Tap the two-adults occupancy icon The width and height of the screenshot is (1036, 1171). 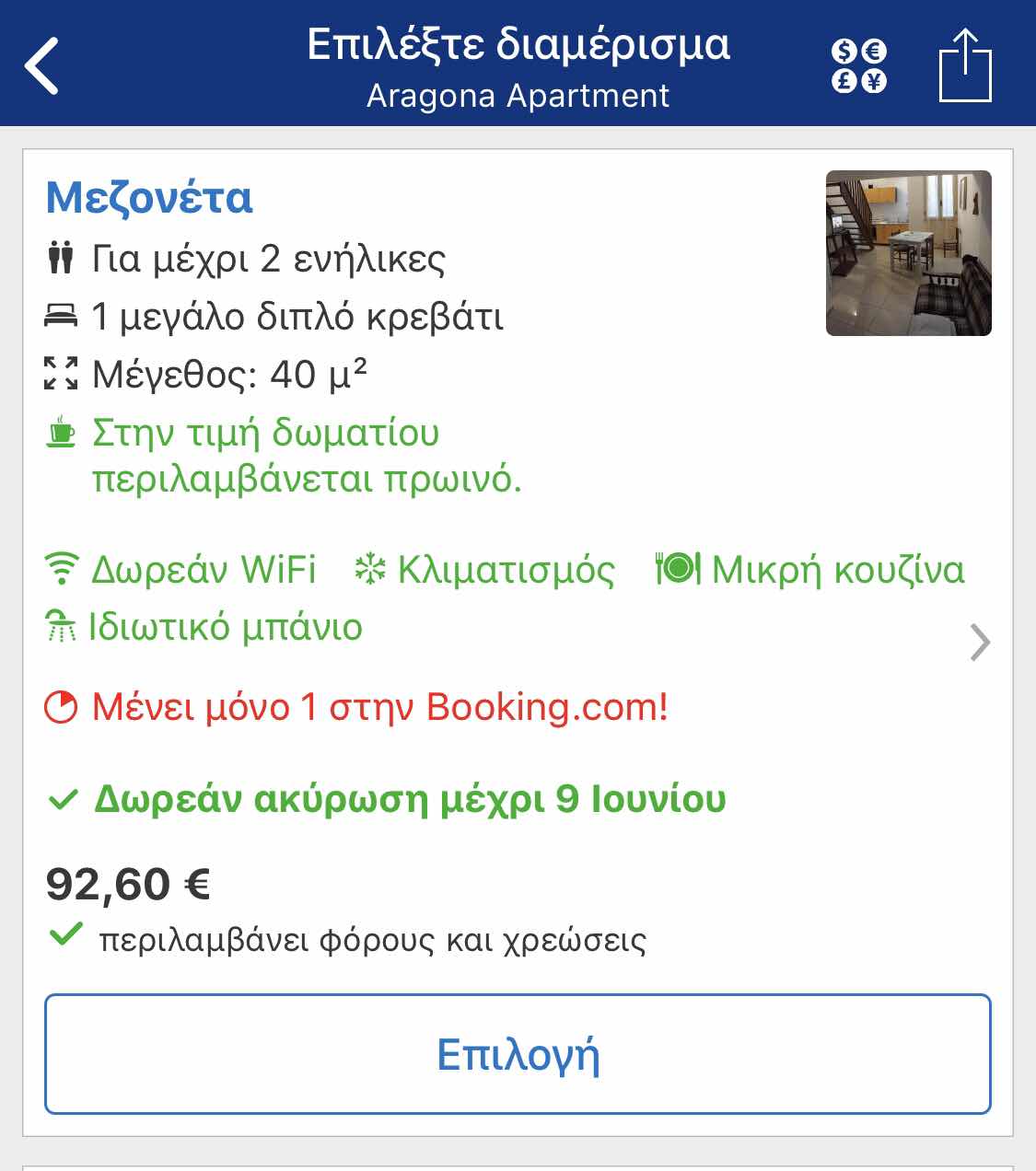61,259
